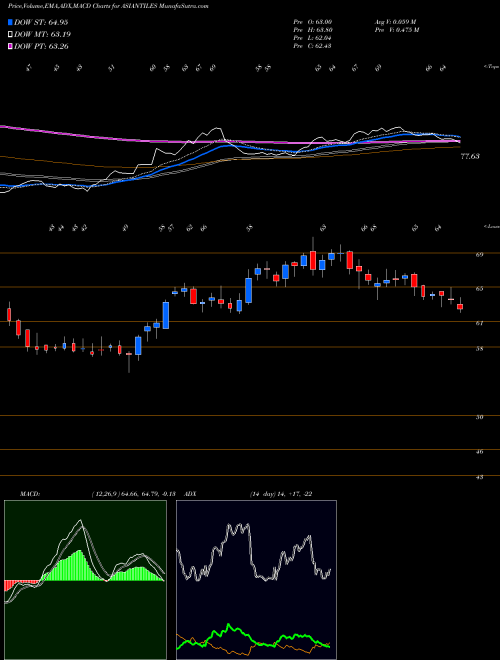The width and height of the screenshot is (500, 660).
Task: Select the 'DOW PT: 63.26' legend label
Action: pos(41,46)
